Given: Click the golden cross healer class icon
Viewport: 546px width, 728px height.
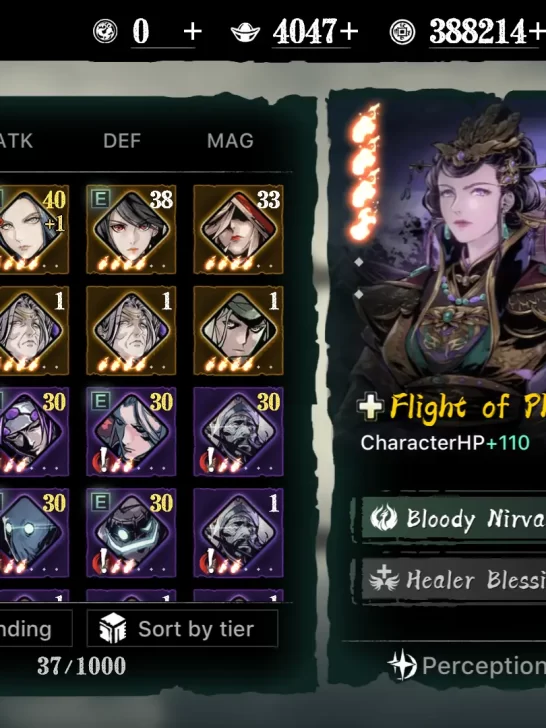Looking at the screenshot, I should tap(371, 406).
